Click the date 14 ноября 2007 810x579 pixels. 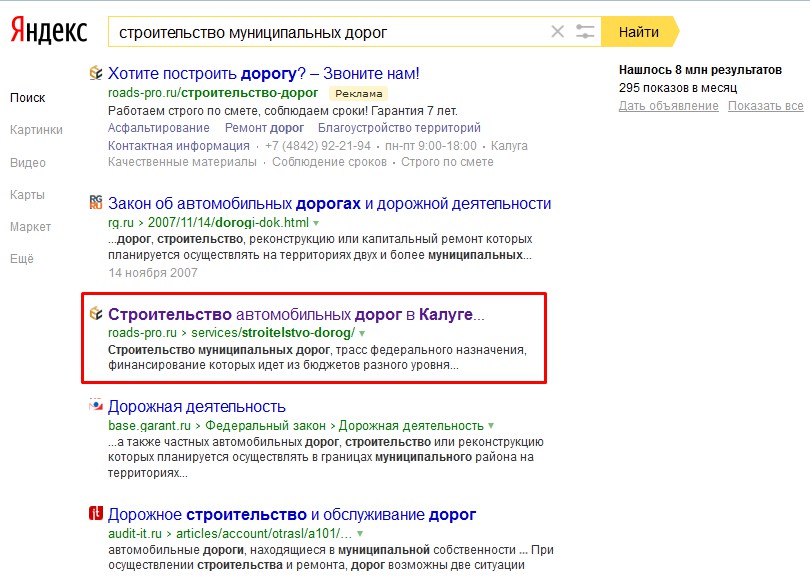click(x=153, y=273)
